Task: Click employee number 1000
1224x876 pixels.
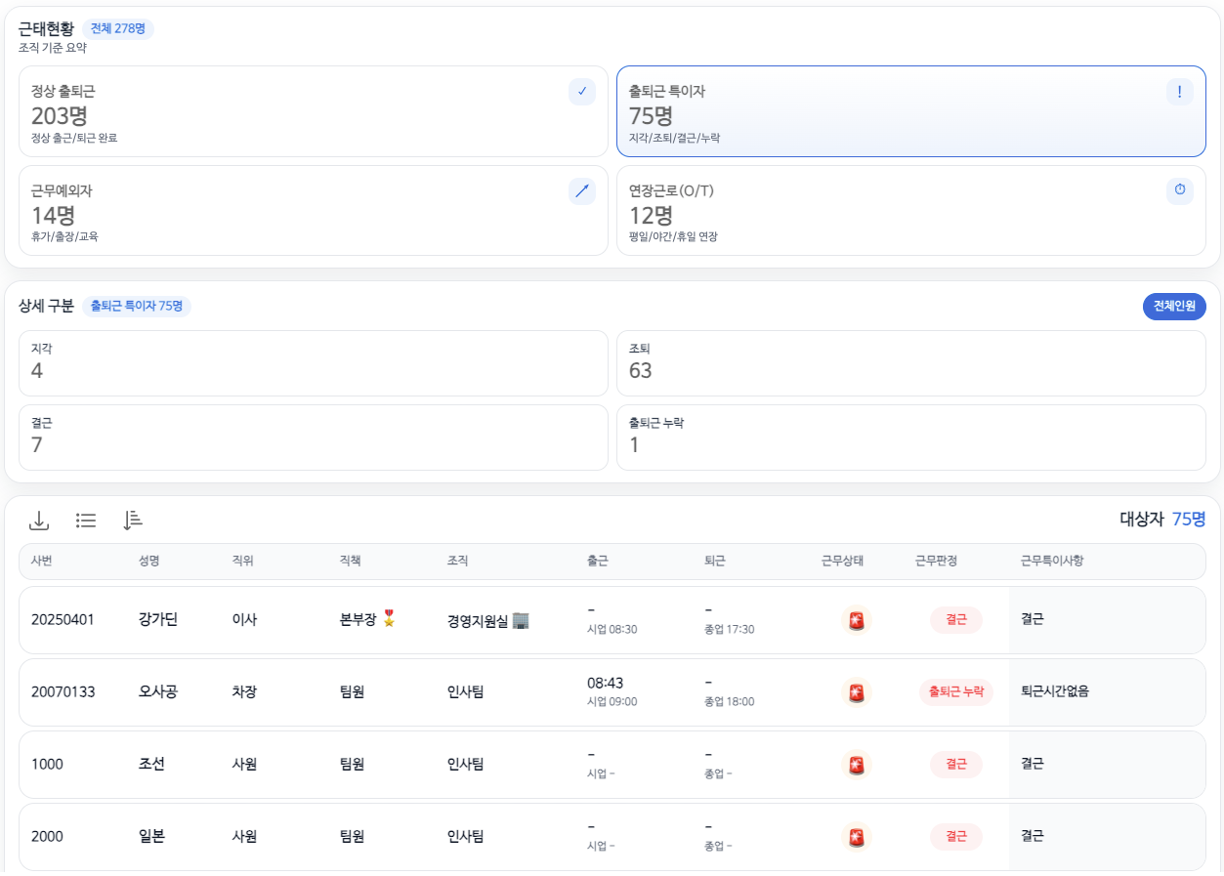Action: coord(47,765)
